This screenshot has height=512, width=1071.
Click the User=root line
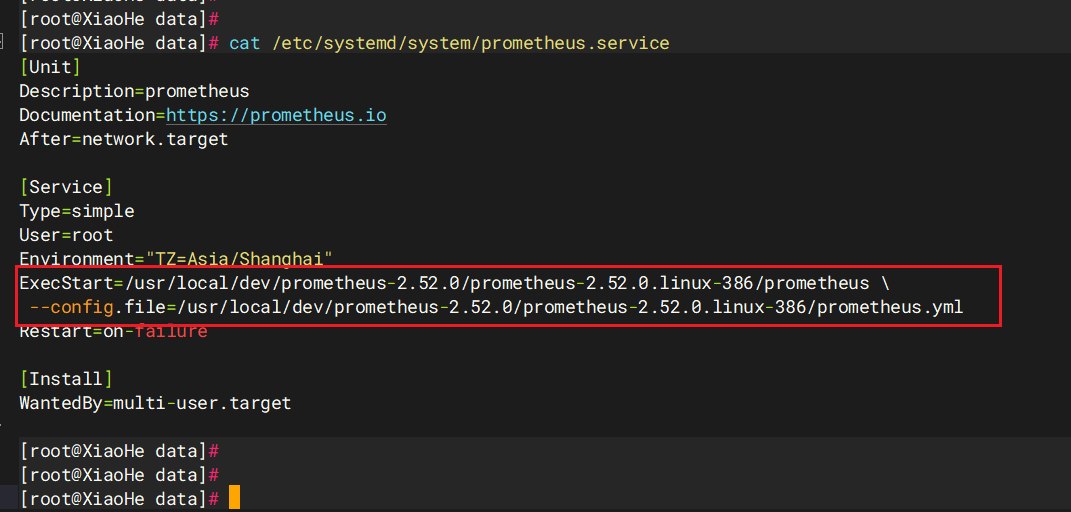(66, 236)
